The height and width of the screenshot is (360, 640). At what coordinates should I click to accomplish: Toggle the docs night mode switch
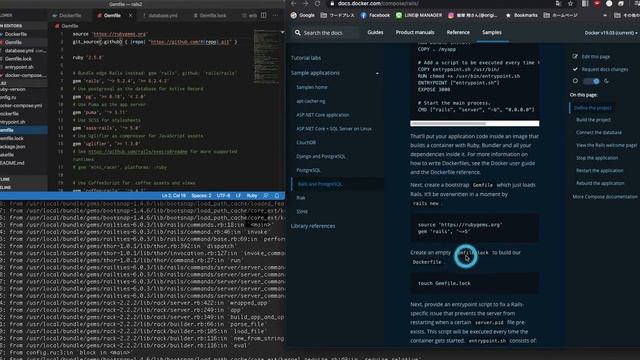591,81
